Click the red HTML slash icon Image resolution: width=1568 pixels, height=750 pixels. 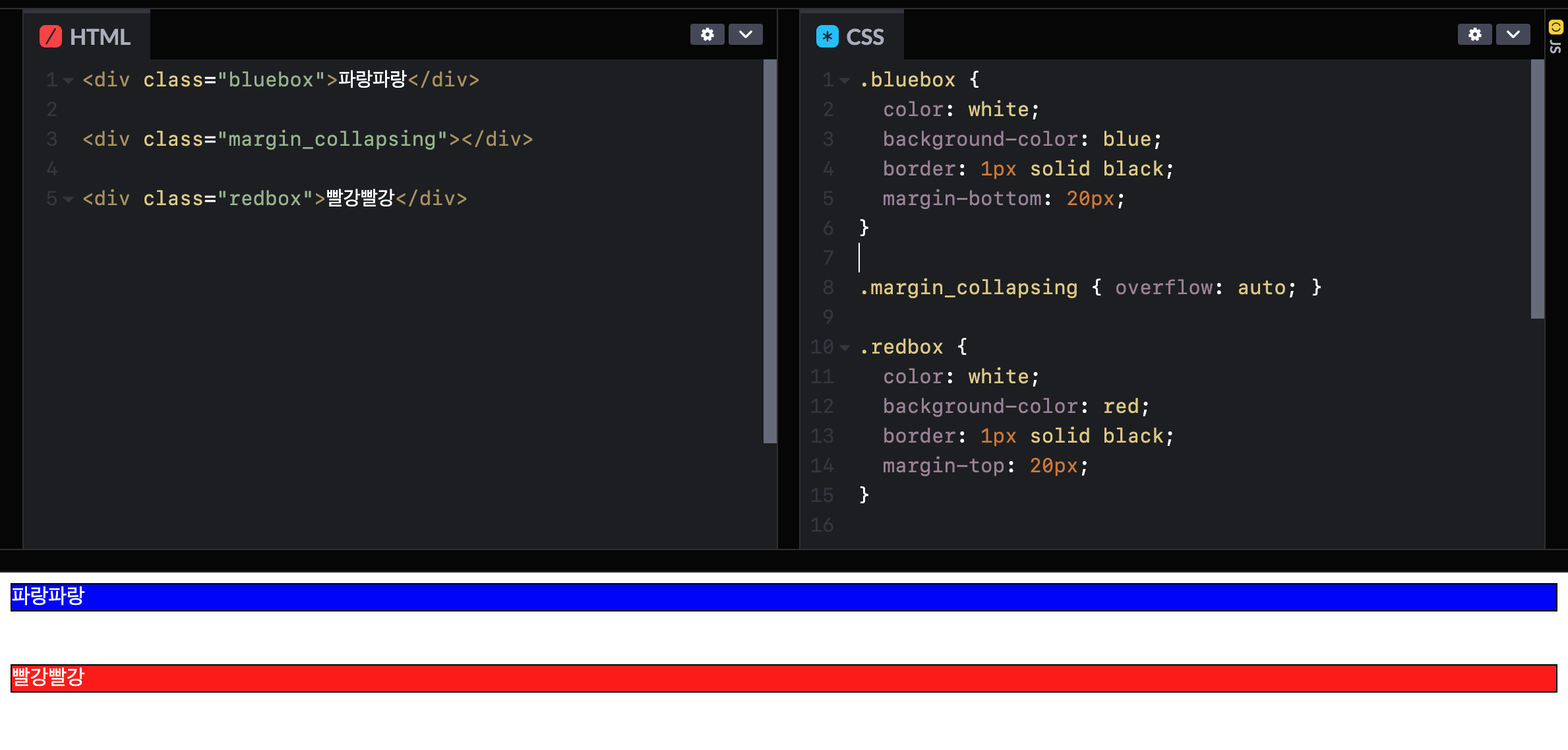(x=51, y=37)
